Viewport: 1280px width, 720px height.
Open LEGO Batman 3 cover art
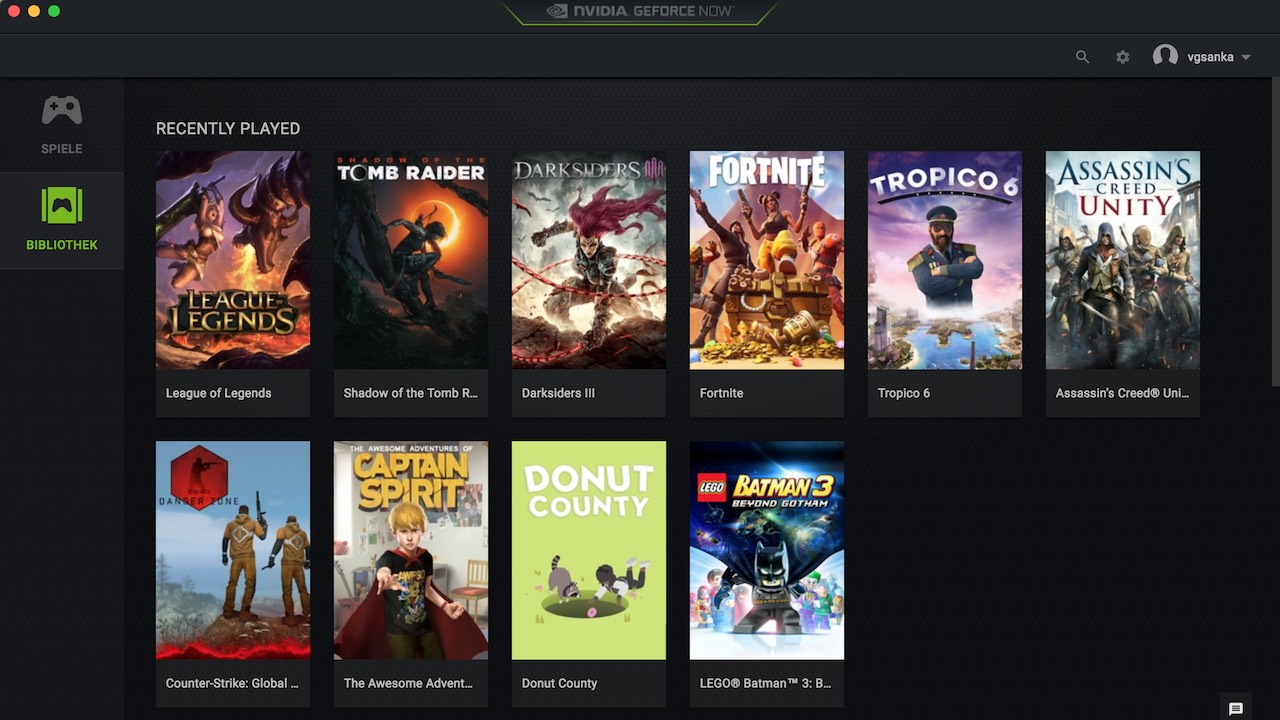pos(767,550)
